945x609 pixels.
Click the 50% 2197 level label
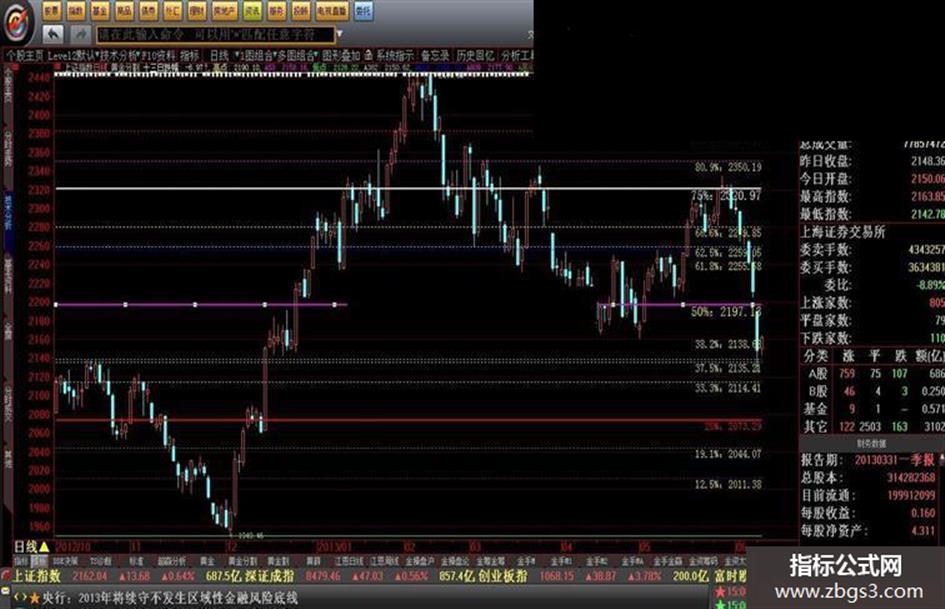coord(726,312)
